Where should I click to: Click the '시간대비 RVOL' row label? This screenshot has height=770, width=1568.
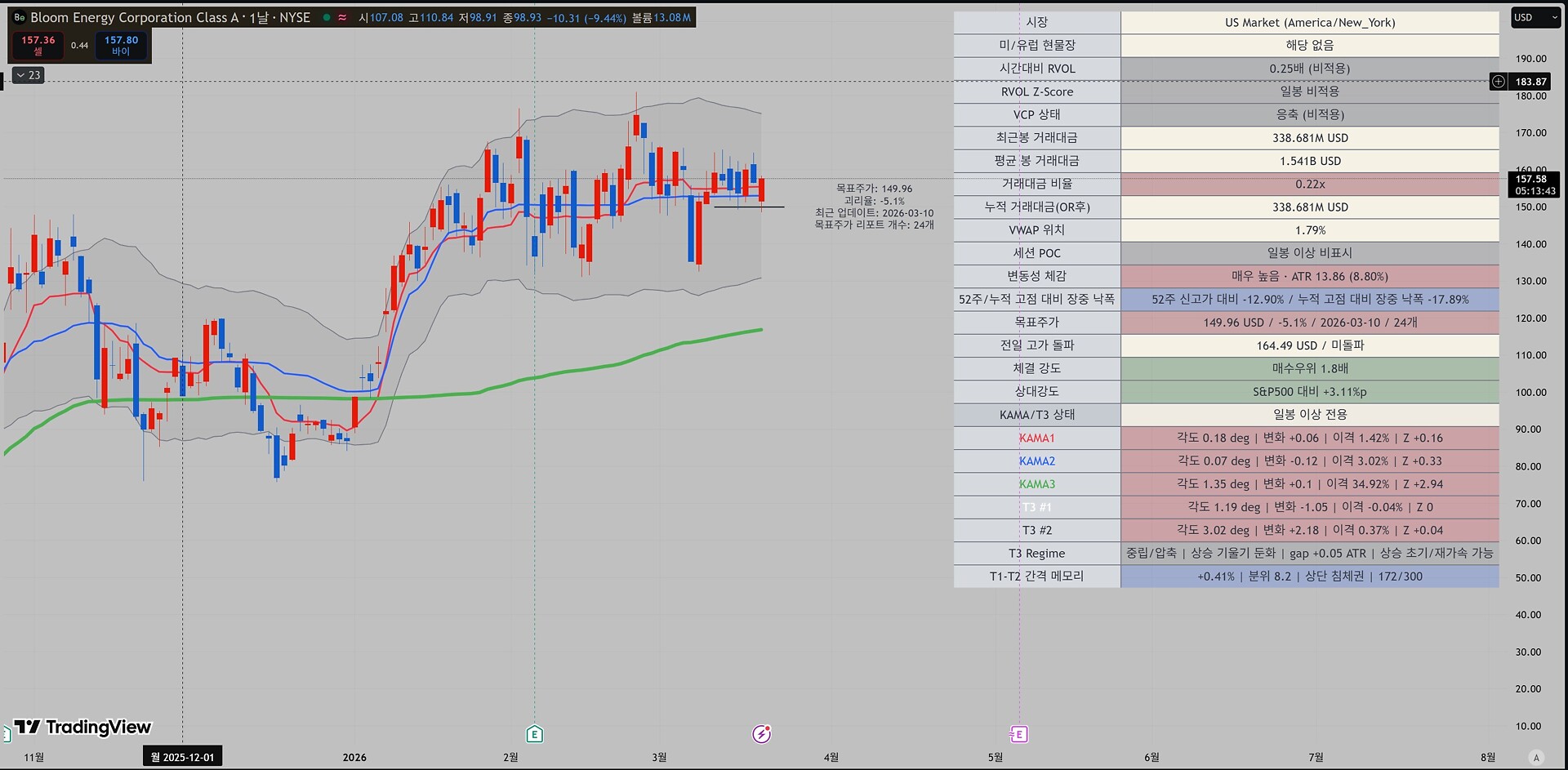(1037, 69)
